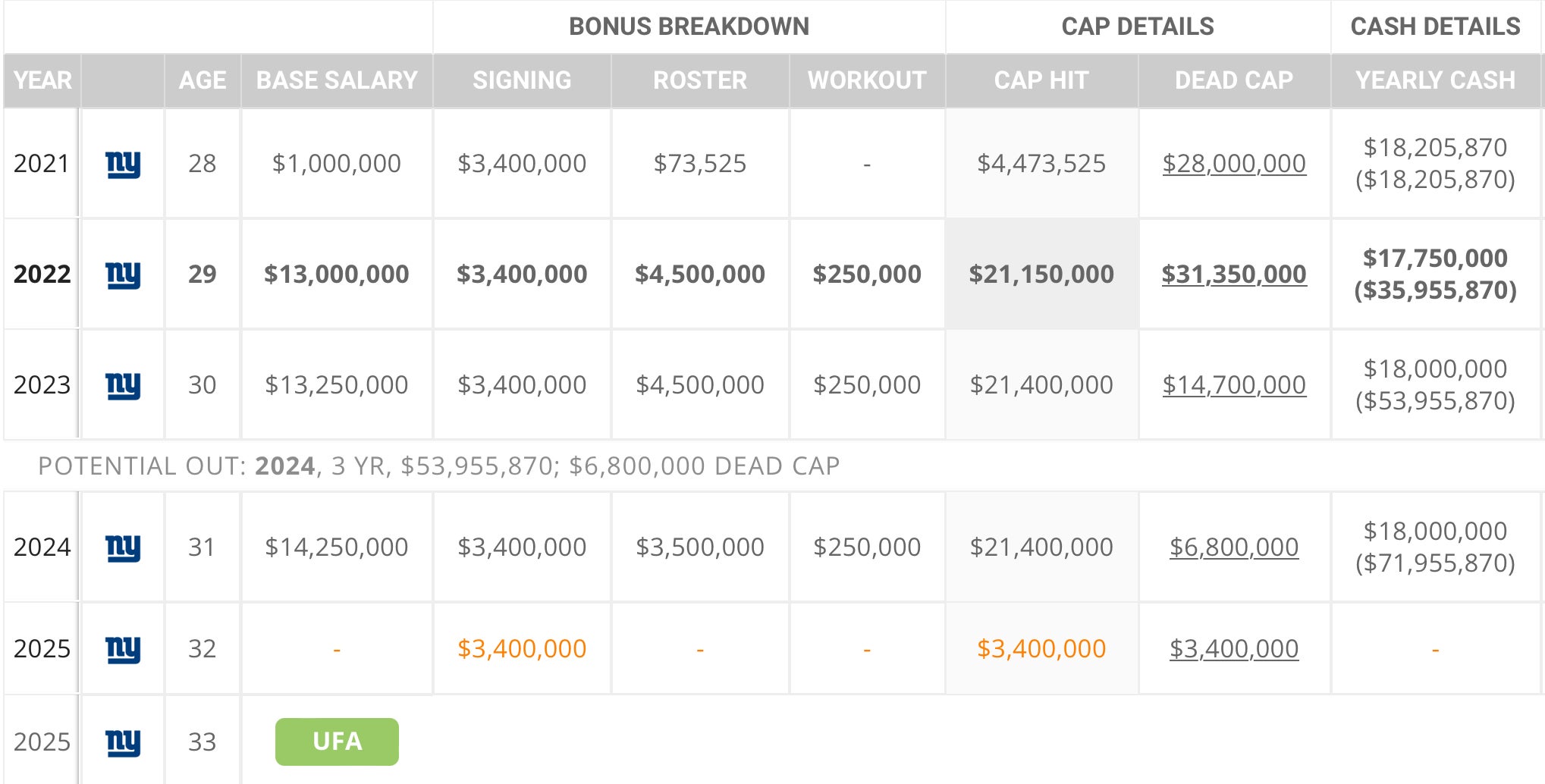The image size is (1545, 784).
Task: Click the Giants logo beside age 32
Action: [x=123, y=649]
